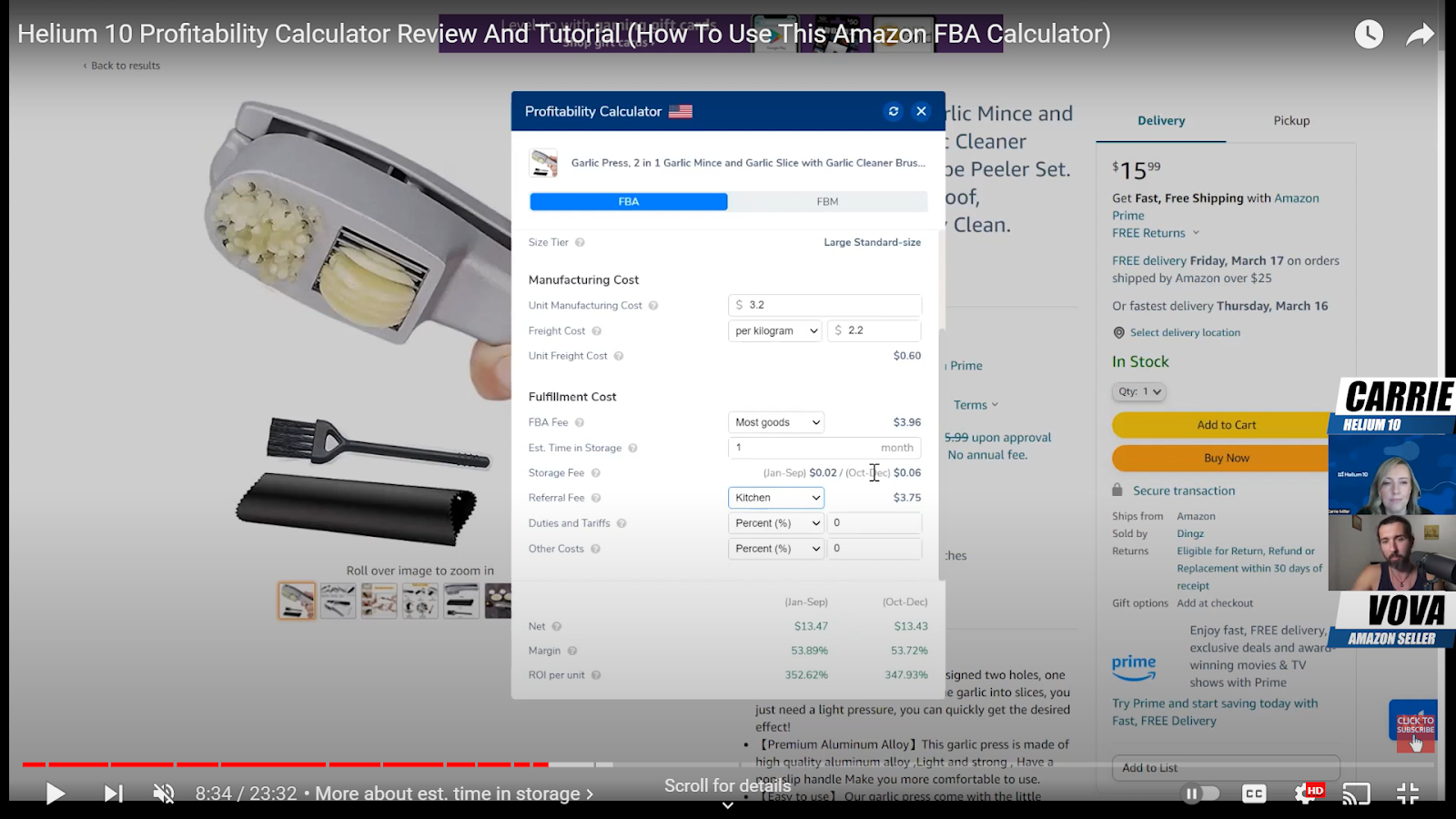The width and height of the screenshot is (1456, 819).
Task: Click the Add to Cart button
Action: [x=1226, y=425]
